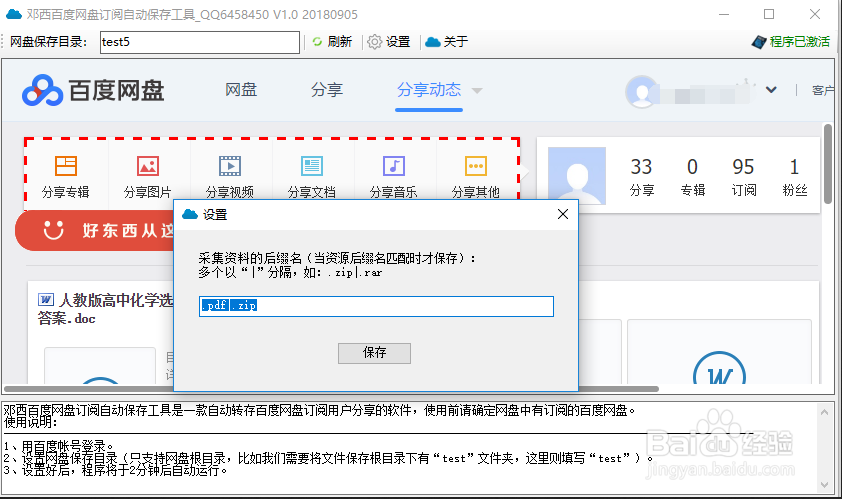Switch to the 网盘 tab
Image resolution: width=842 pixels, height=499 pixels.
tap(241, 90)
